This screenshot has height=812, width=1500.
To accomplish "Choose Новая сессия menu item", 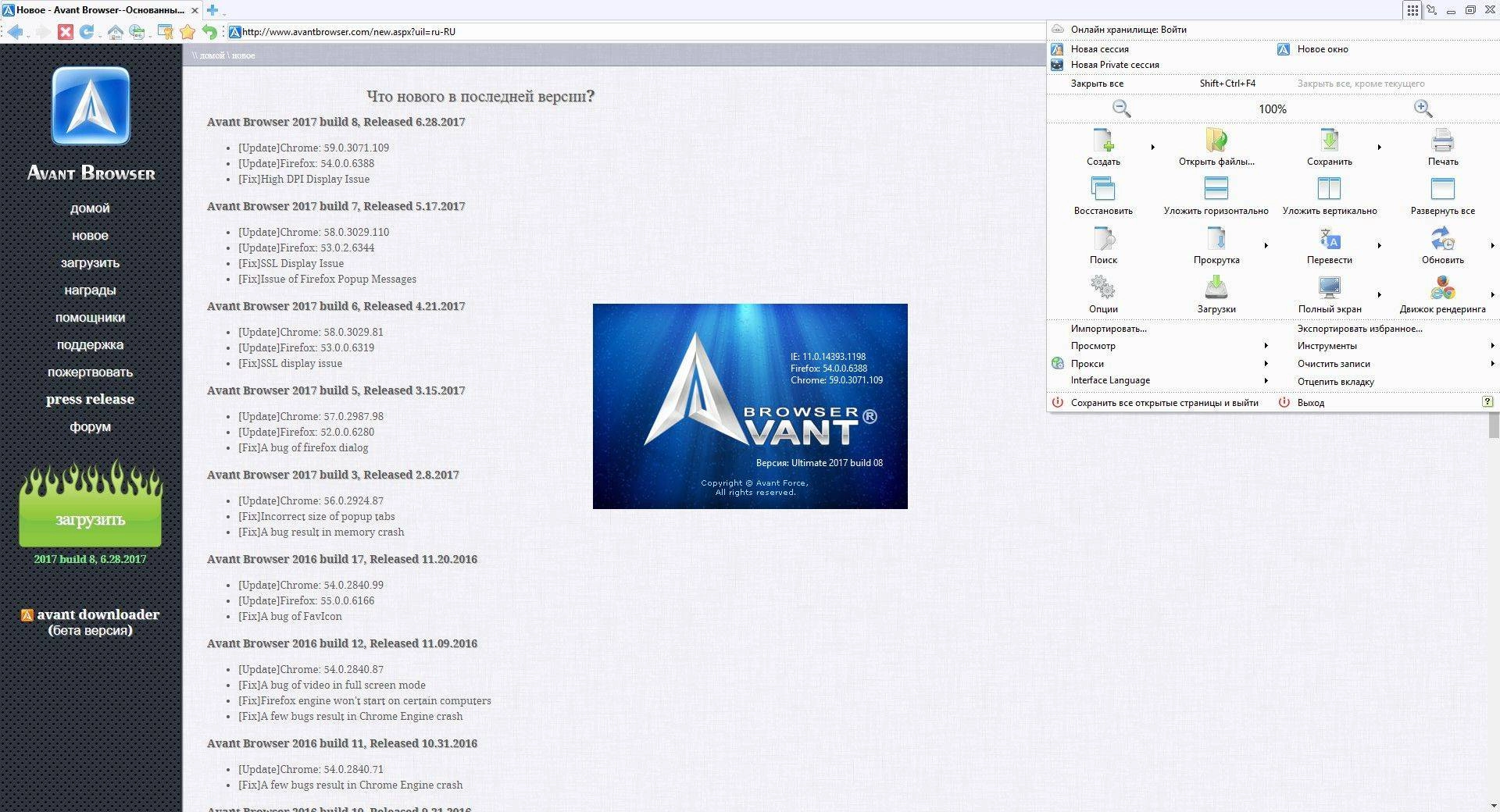I will [x=1099, y=49].
